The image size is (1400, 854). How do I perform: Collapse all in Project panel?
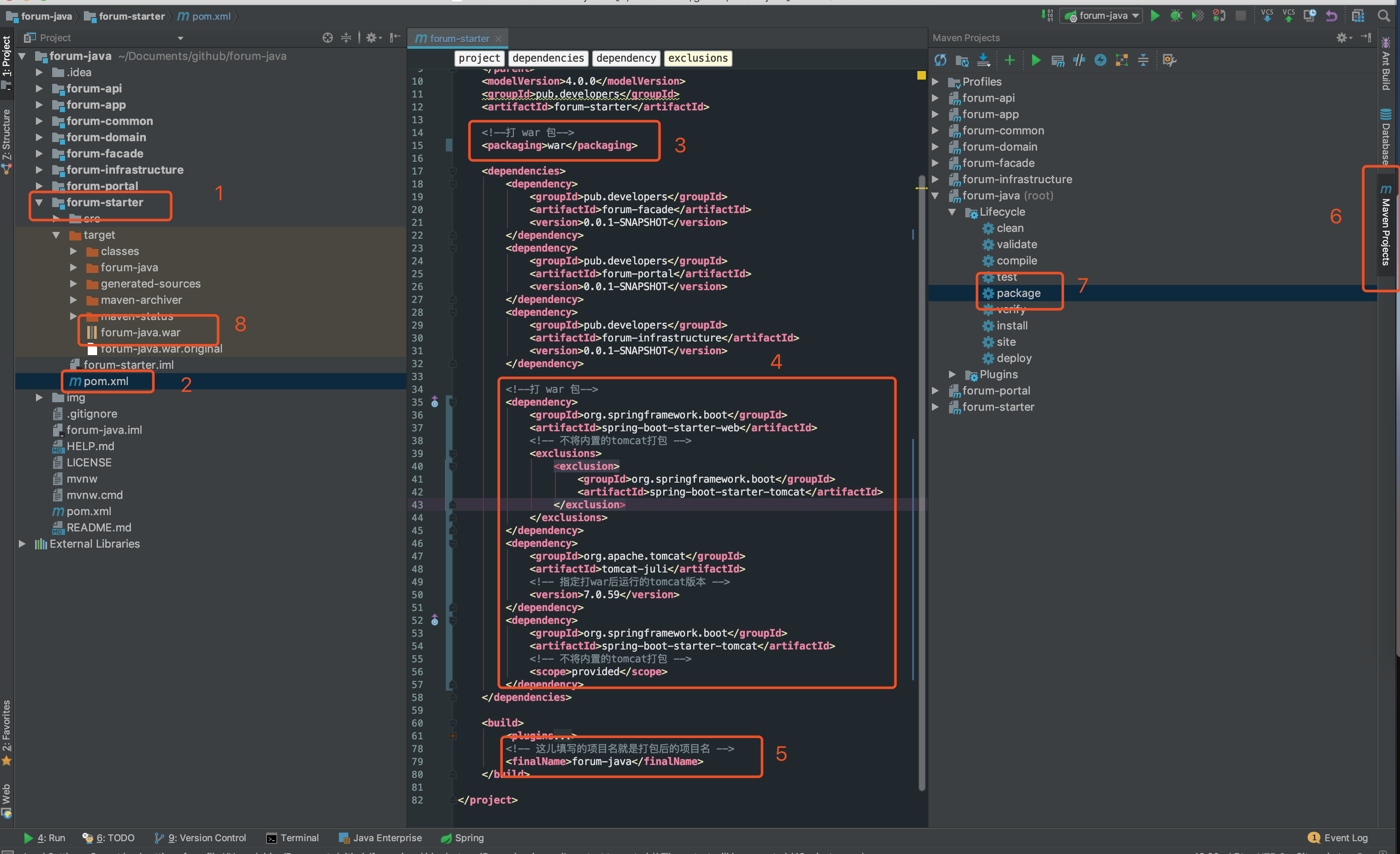tap(346, 38)
